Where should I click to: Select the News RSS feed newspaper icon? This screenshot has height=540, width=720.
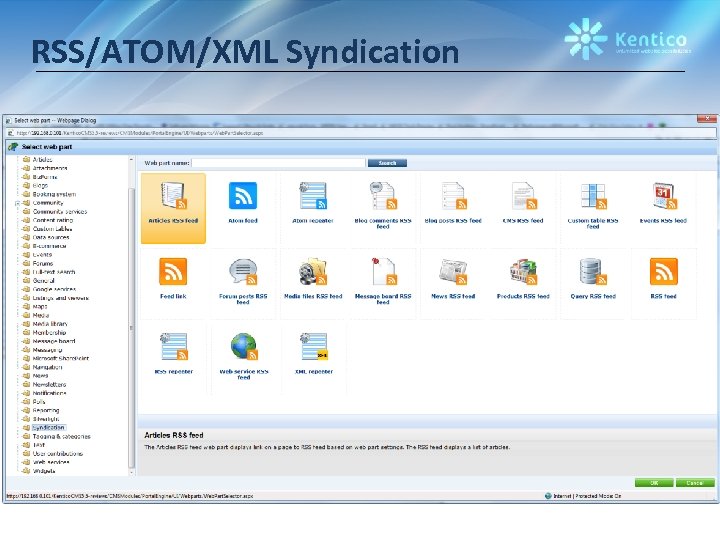tap(453, 272)
